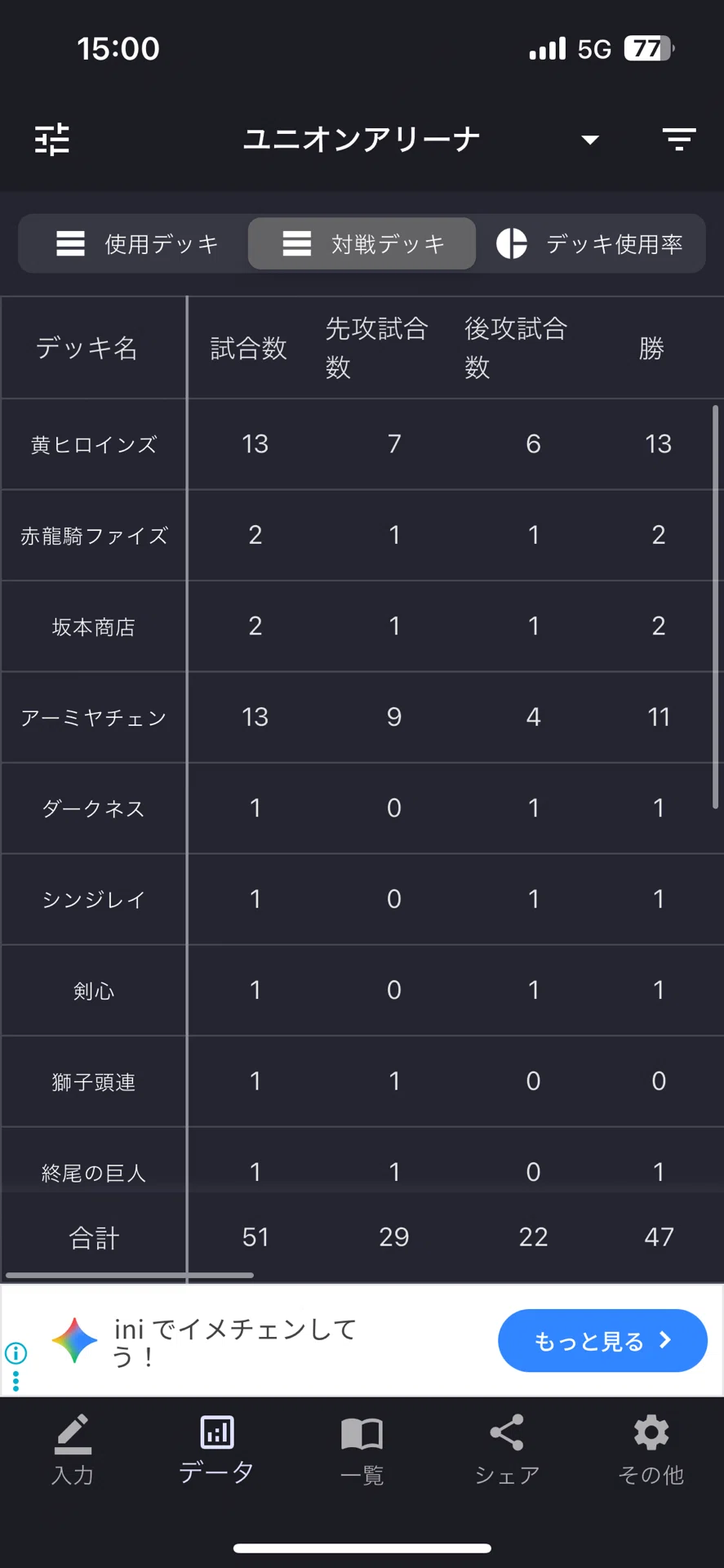Switch to デッキ使用率 tab
Viewport: 724px width, 1568px height.
coord(589,243)
